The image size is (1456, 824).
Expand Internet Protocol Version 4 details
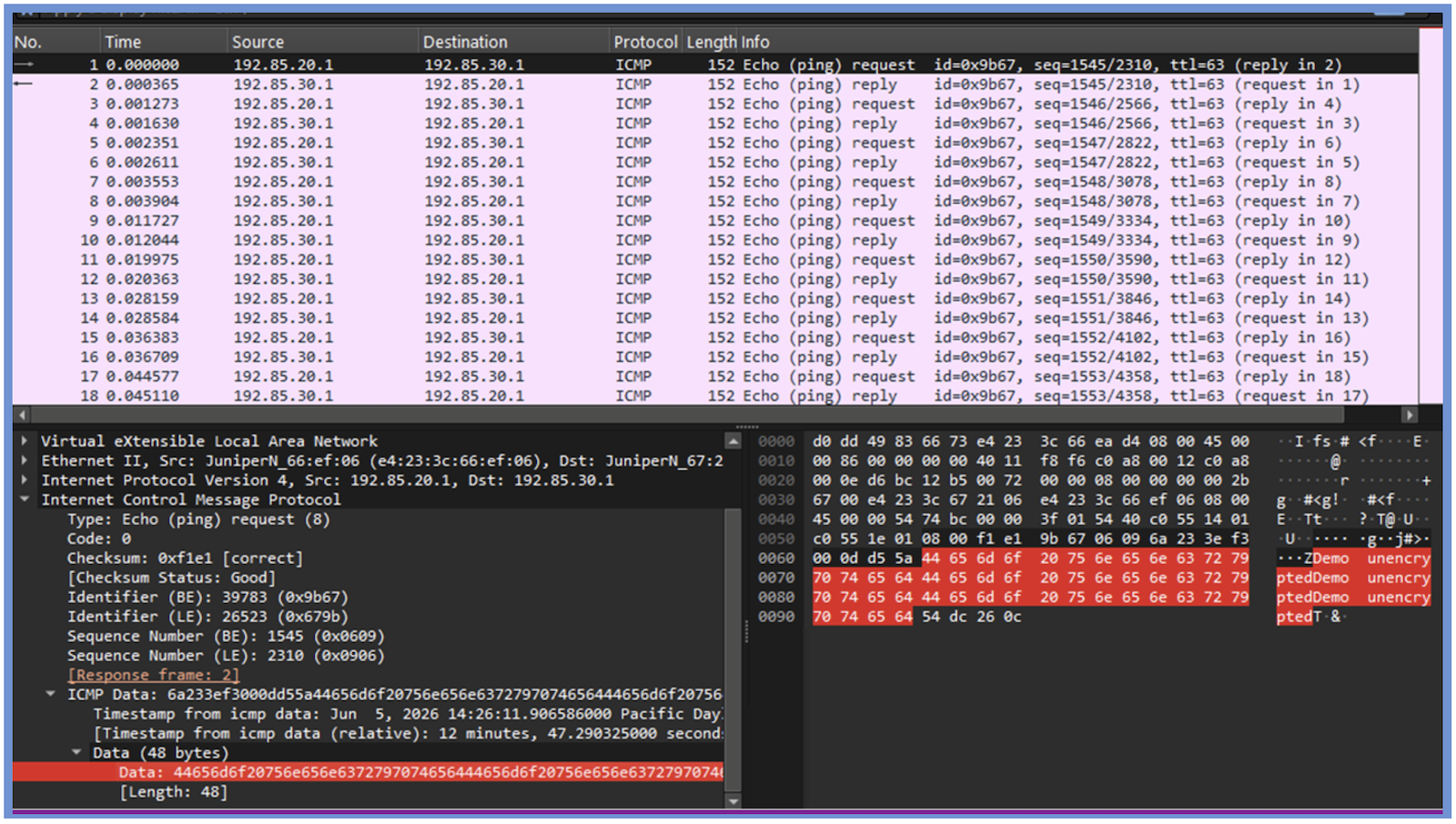click(25, 480)
